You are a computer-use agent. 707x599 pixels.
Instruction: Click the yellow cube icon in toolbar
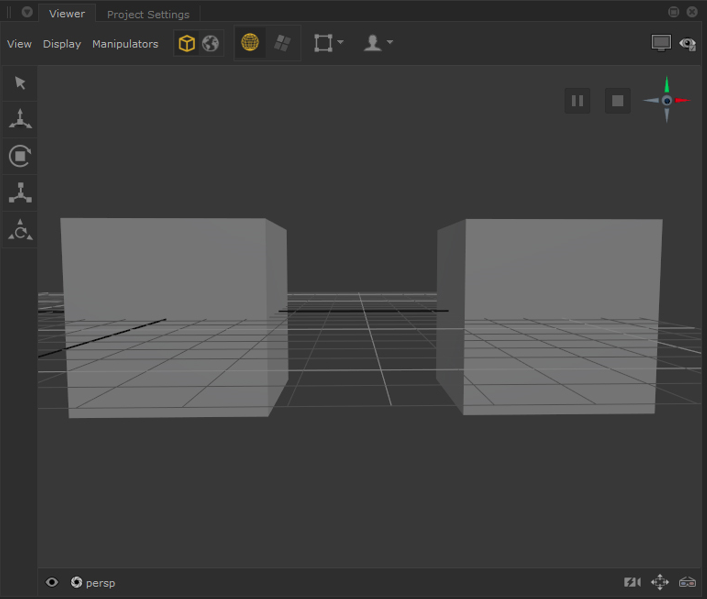click(x=186, y=44)
